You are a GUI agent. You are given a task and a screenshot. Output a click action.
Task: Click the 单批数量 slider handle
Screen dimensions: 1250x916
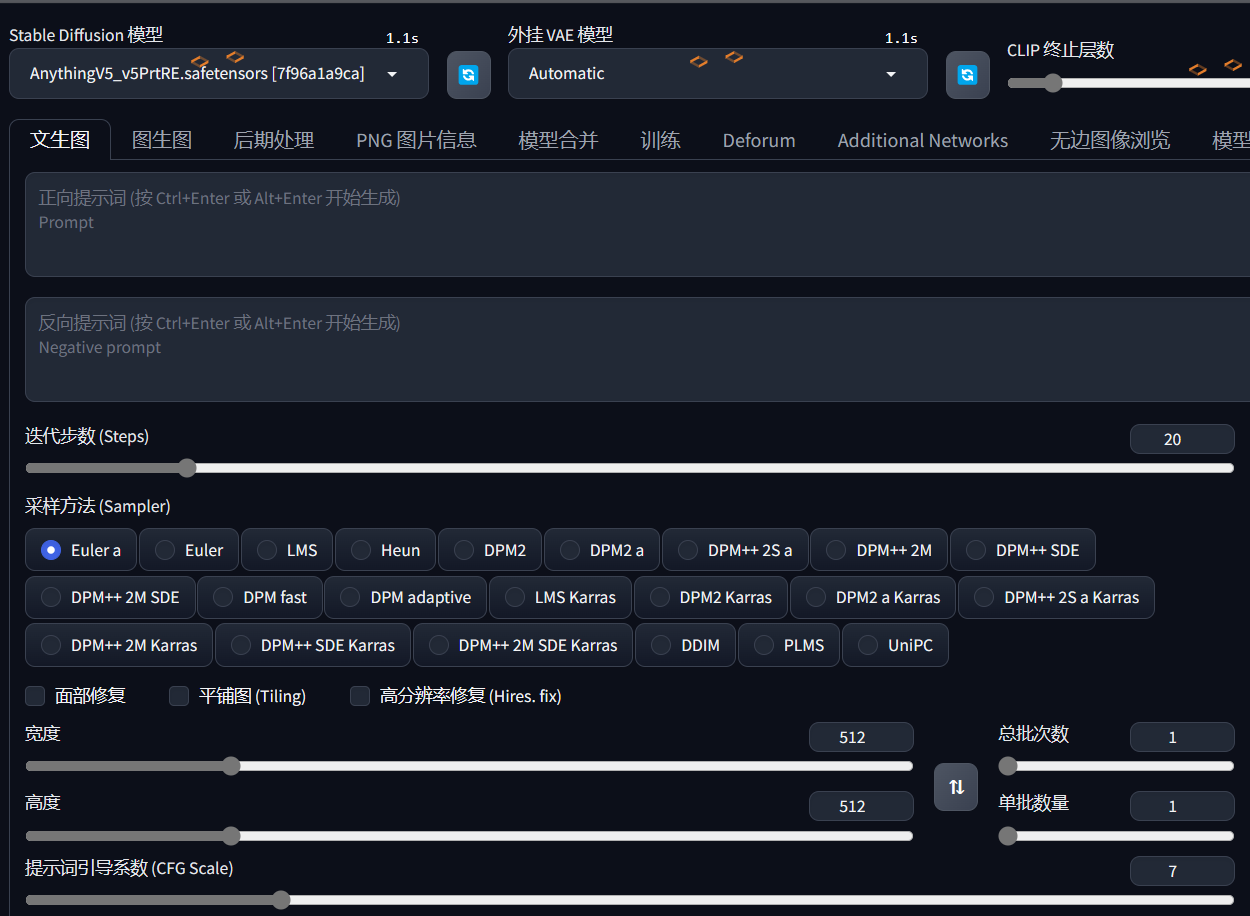(x=1008, y=836)
